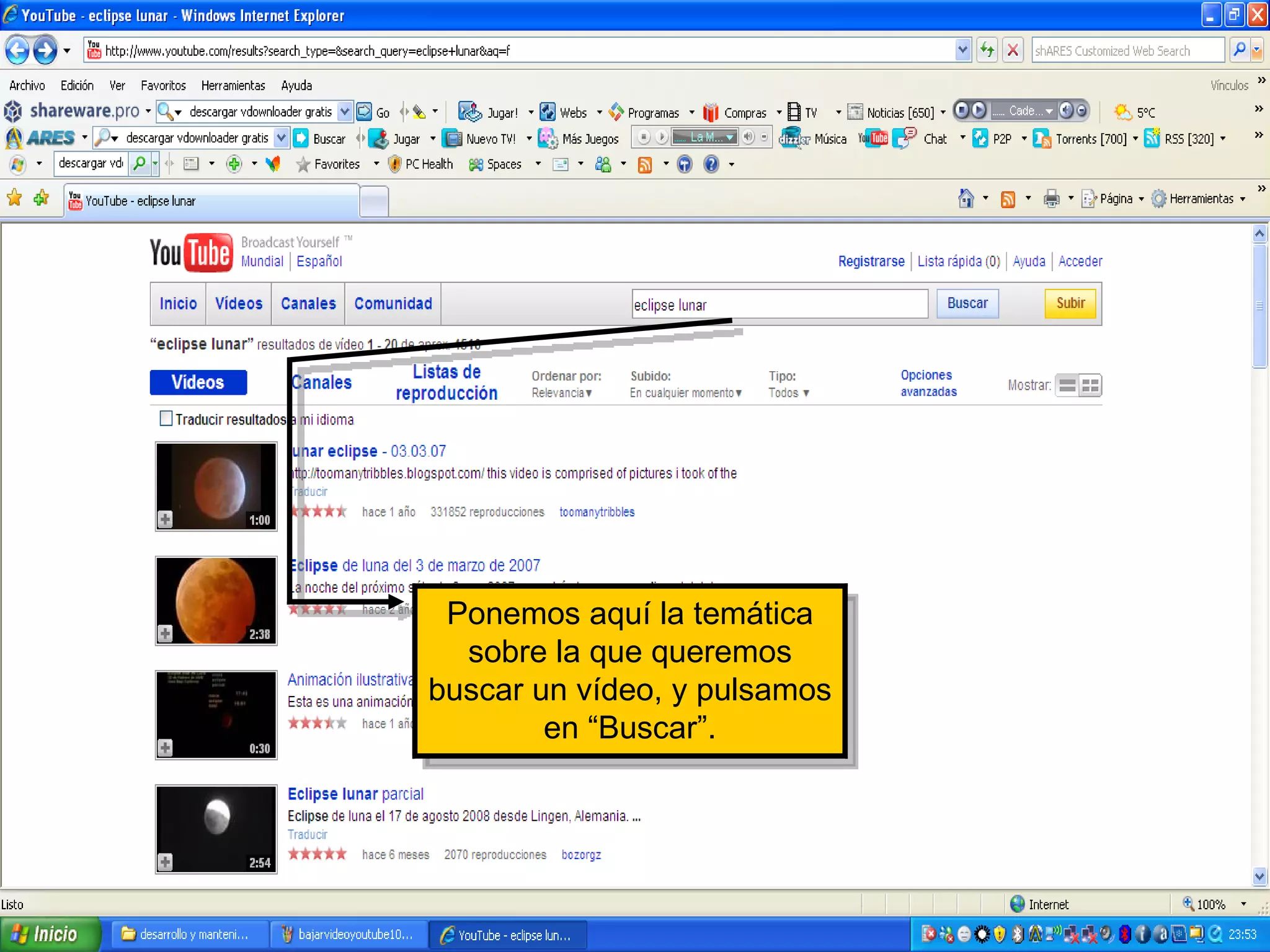Click the PC Health shield item
1270x952 pixels.
pos(420,164)
